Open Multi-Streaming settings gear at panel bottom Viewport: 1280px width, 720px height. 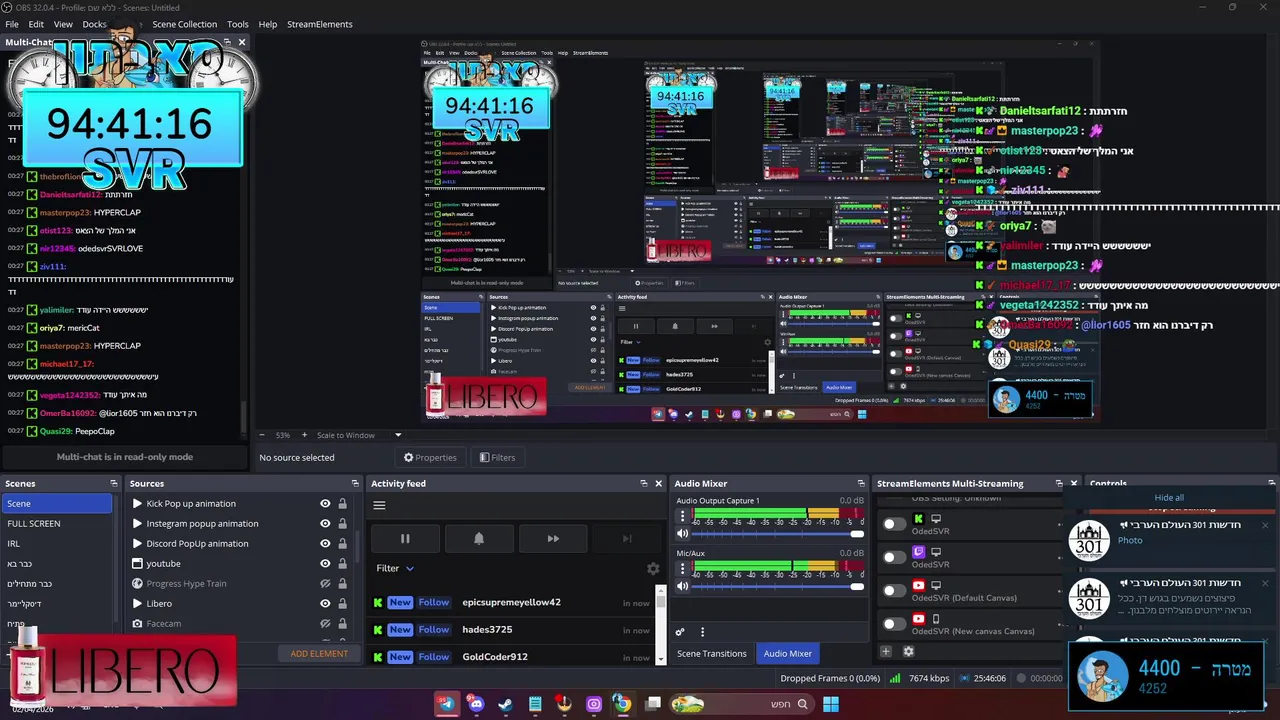pyautogui.click(x=908, y=651)
